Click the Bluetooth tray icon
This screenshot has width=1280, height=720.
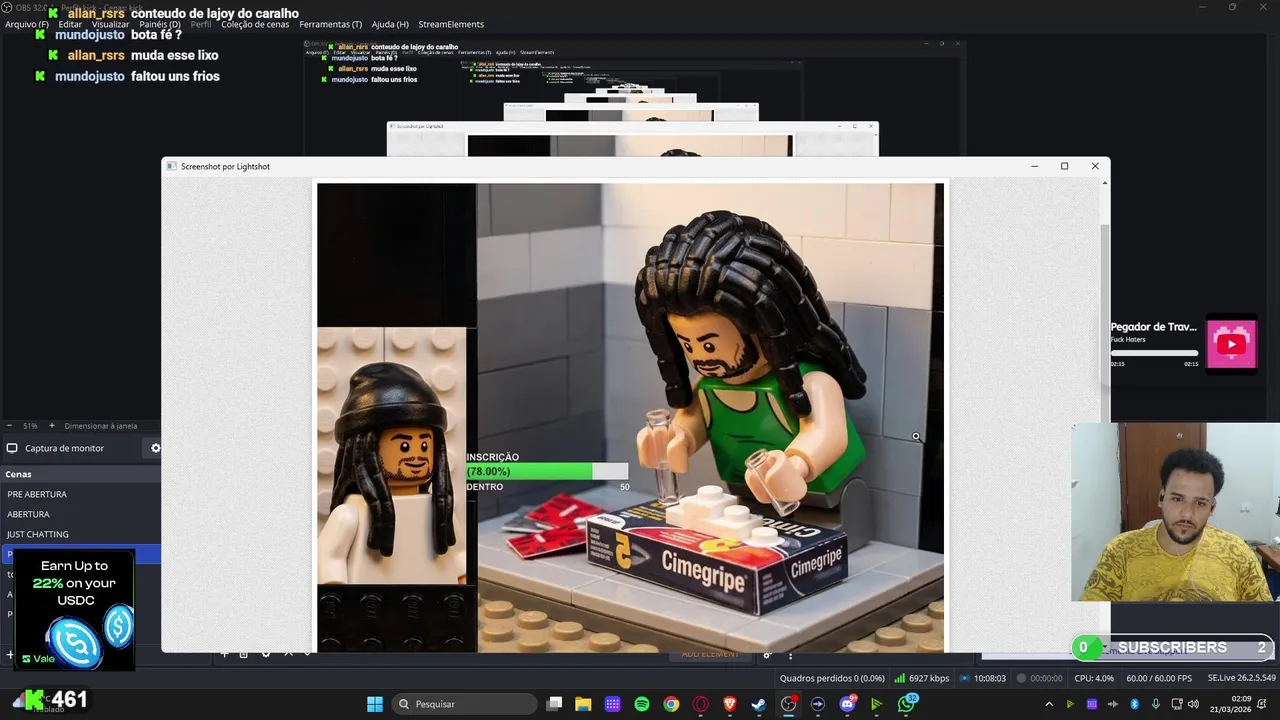(x=1135, y=704)
